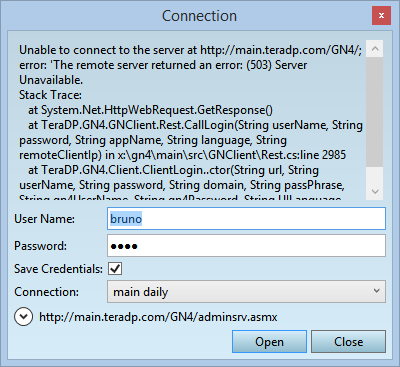Screen dimensions: 400x367
Task: Click the 'Save Credentials:' label
Action: point(58,269)
